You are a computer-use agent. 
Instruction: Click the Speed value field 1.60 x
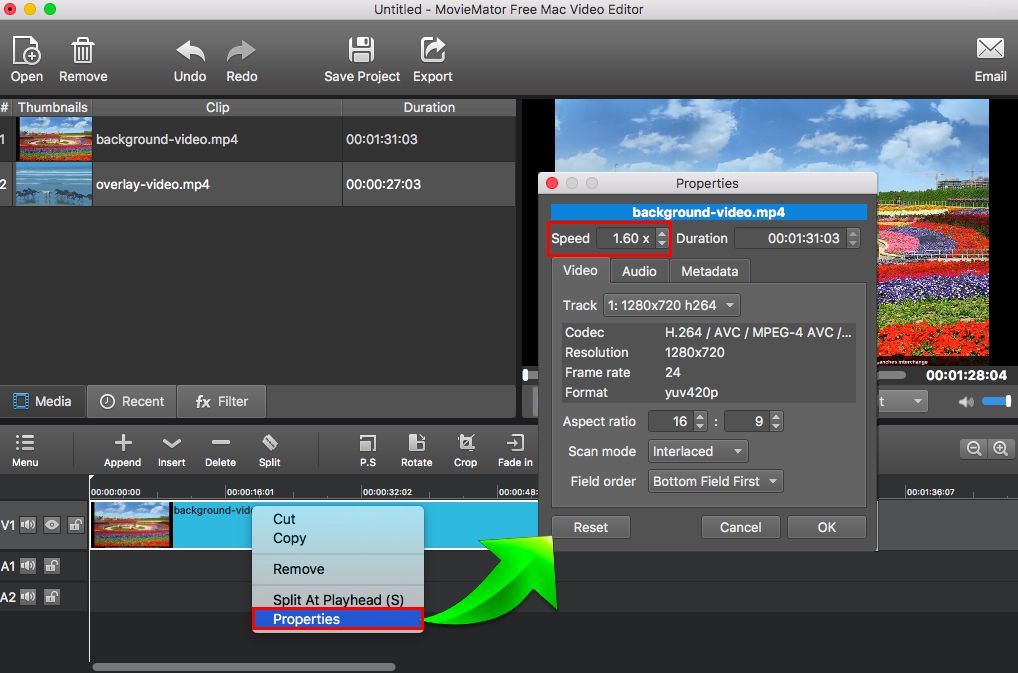[x=627, y=238]
